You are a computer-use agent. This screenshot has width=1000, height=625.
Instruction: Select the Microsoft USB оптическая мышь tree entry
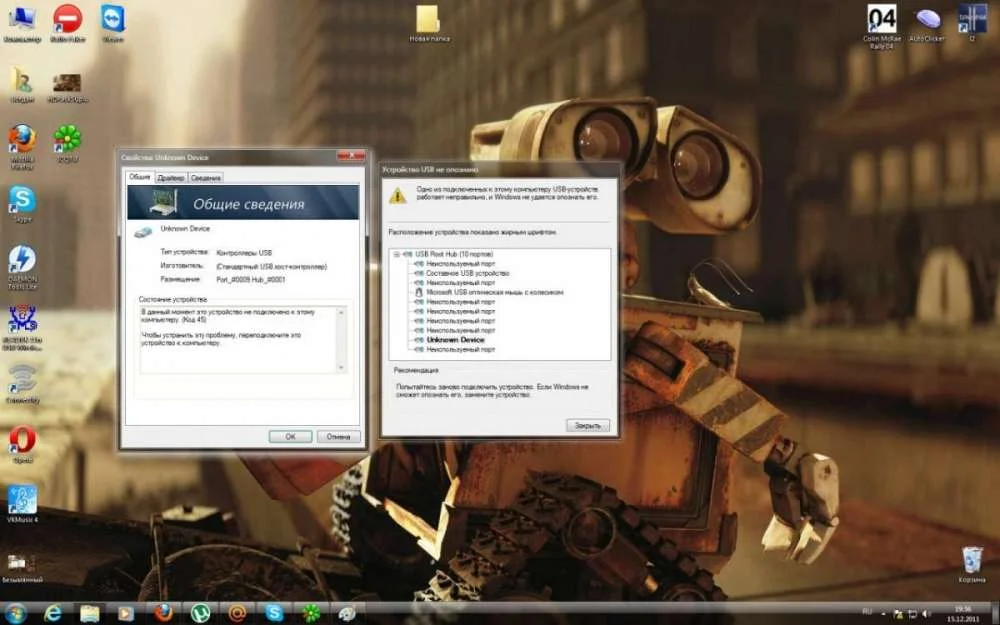[494, 292]
